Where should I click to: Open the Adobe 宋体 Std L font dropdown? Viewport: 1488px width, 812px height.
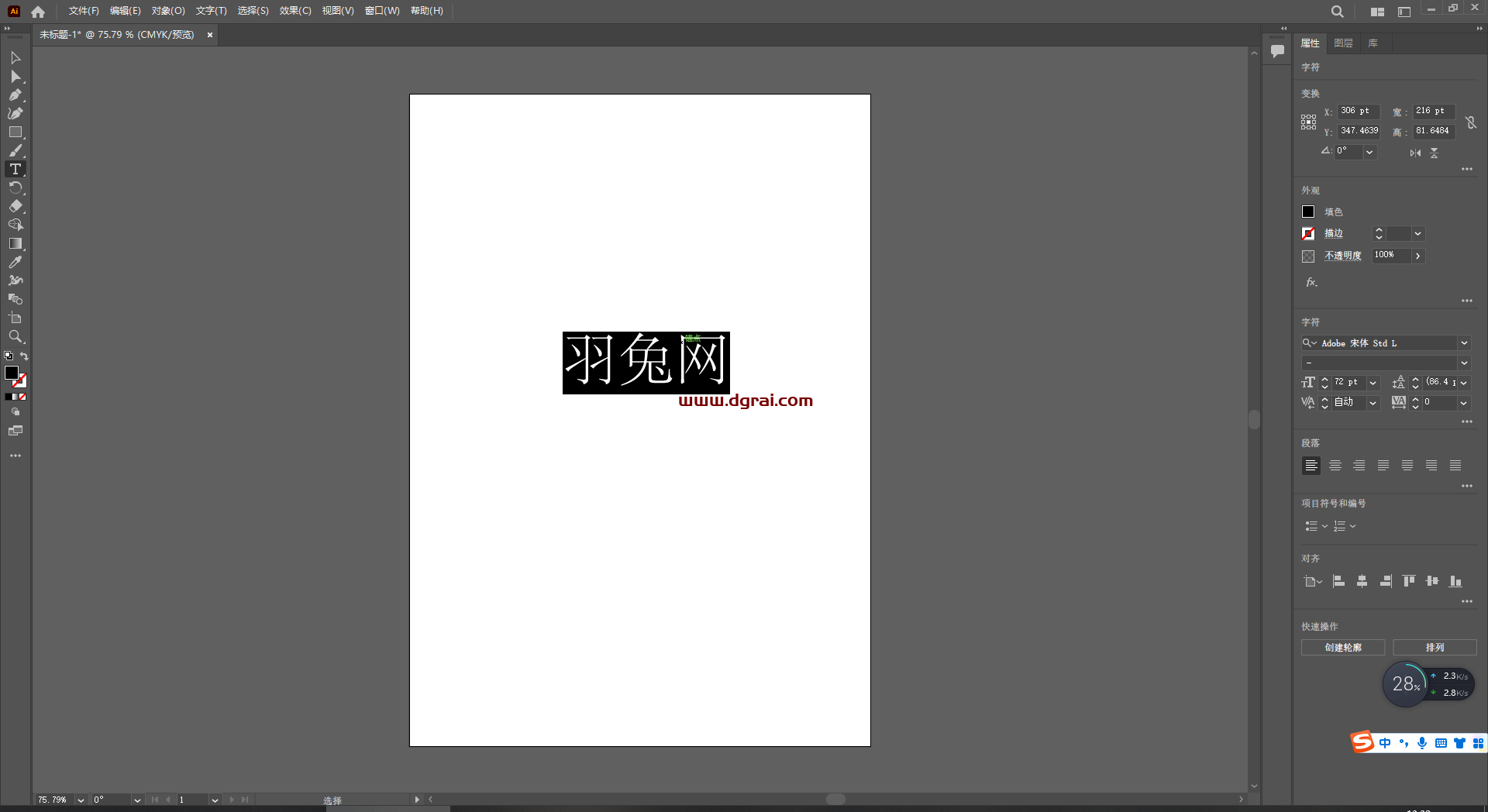(x=1464, y=343)
